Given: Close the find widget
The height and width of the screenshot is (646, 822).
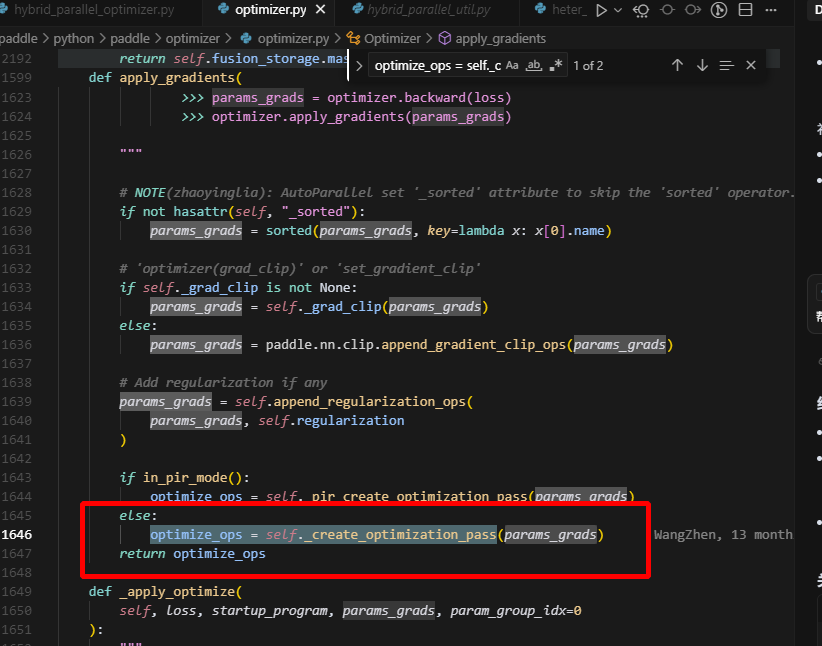Looking at the screenshot, I should click(751, 65).
